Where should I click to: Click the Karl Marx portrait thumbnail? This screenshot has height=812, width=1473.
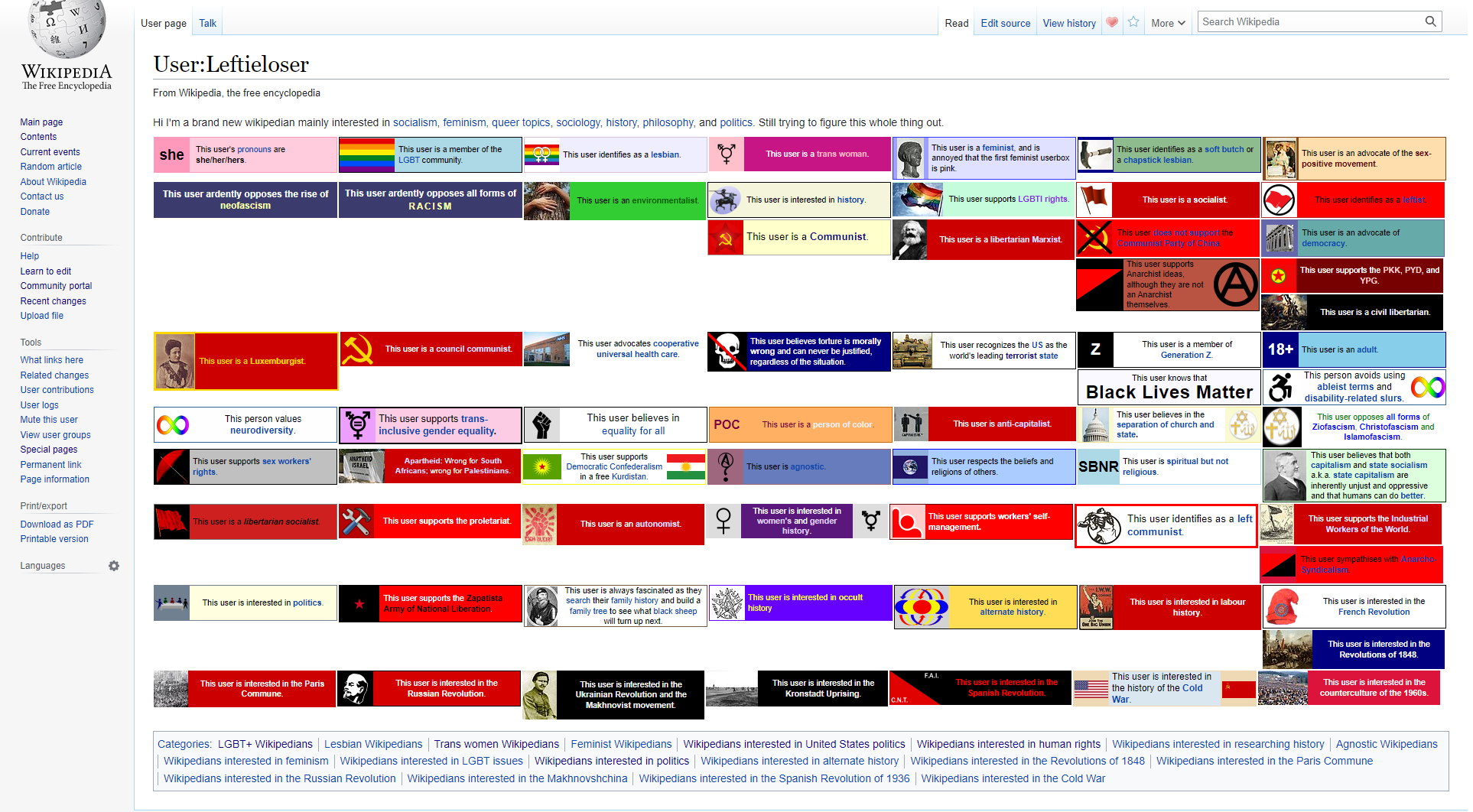point(910,239)
